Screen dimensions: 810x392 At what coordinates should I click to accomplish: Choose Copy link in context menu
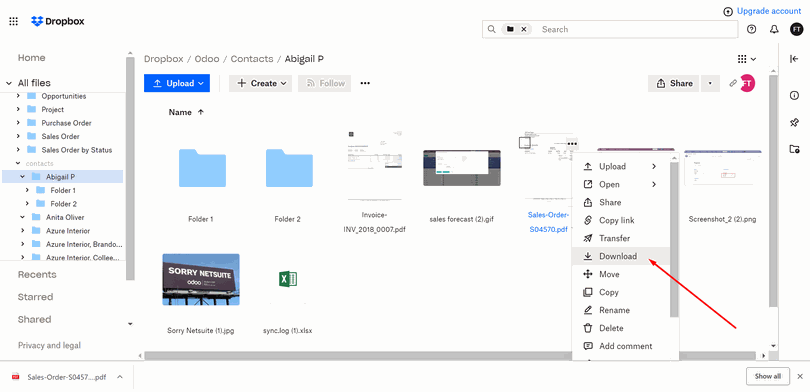pos(620,221)
